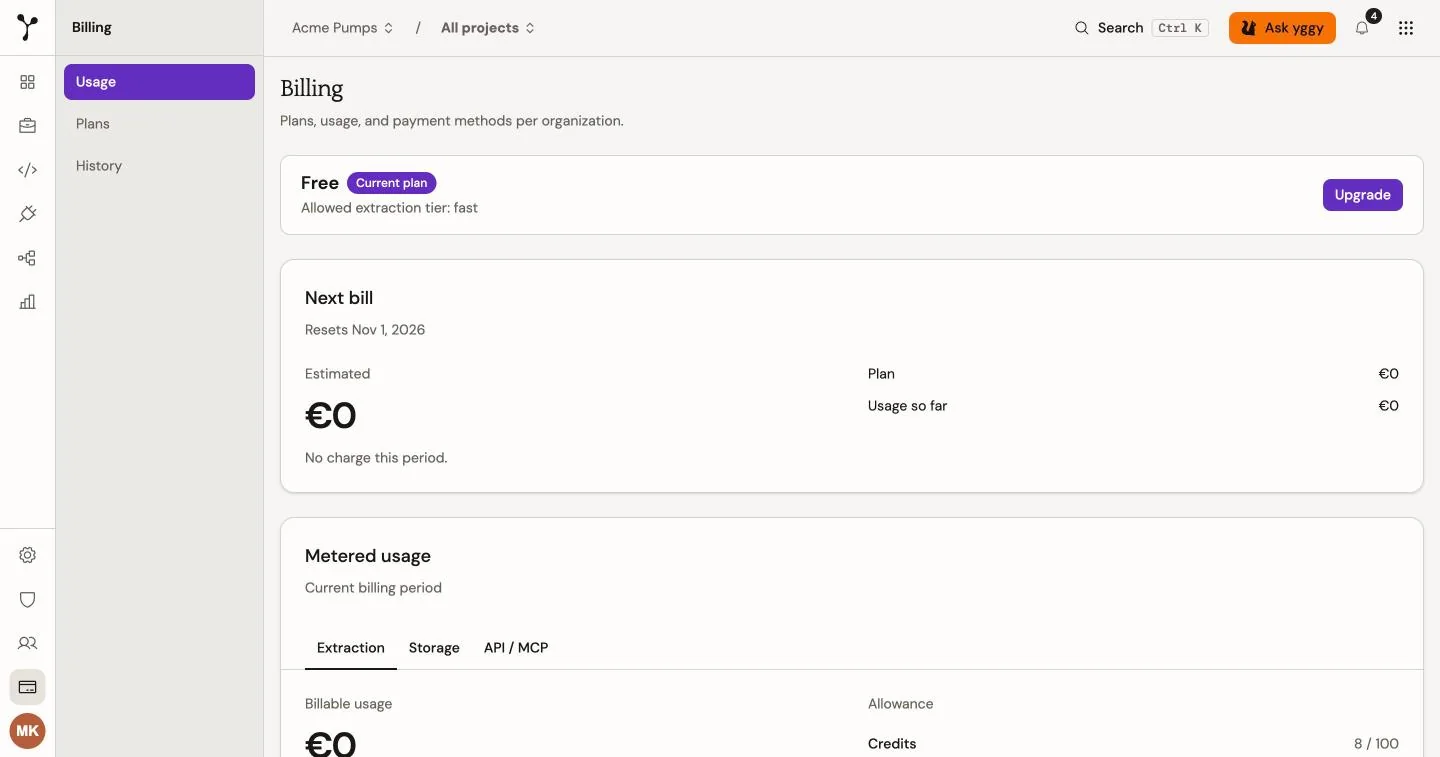Click the Ask yggy button
Viewport: 1440px width, 757px height.
(1282, 28)
